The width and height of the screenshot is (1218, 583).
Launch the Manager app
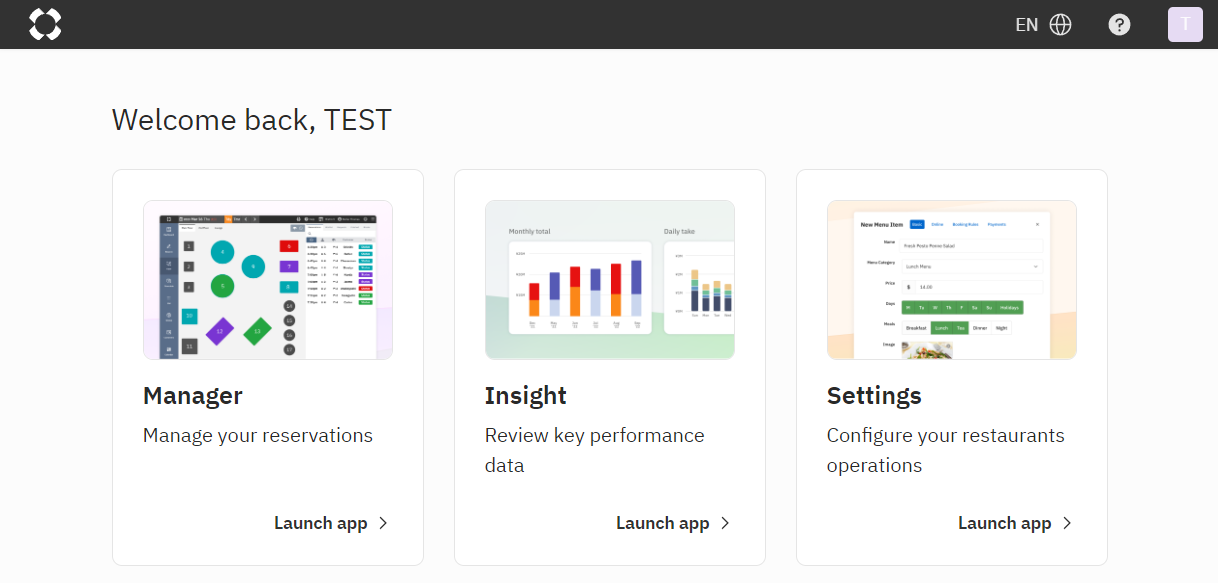(x=321, y=523)
